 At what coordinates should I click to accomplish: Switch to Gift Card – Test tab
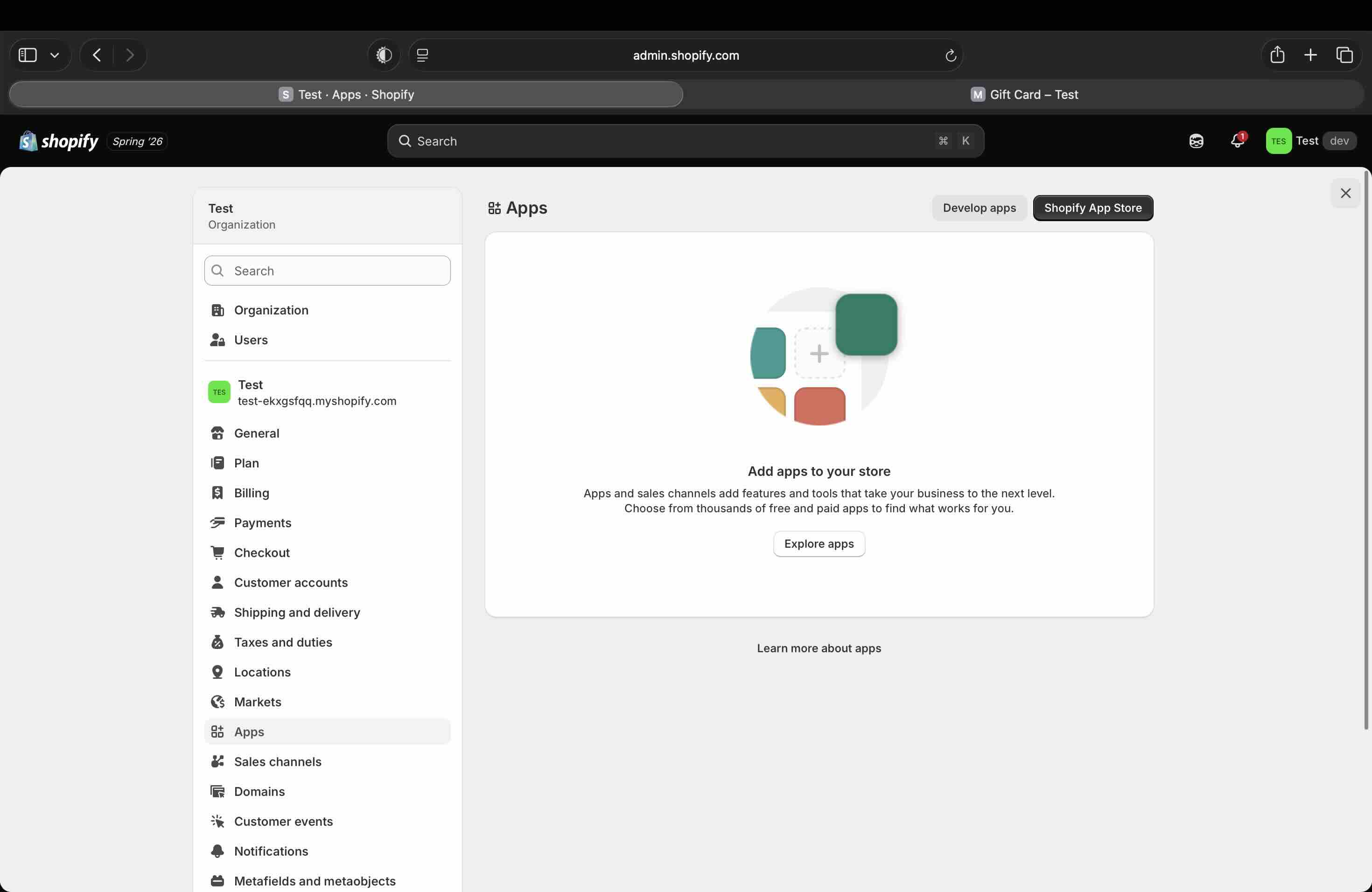tap(1024, 95)
